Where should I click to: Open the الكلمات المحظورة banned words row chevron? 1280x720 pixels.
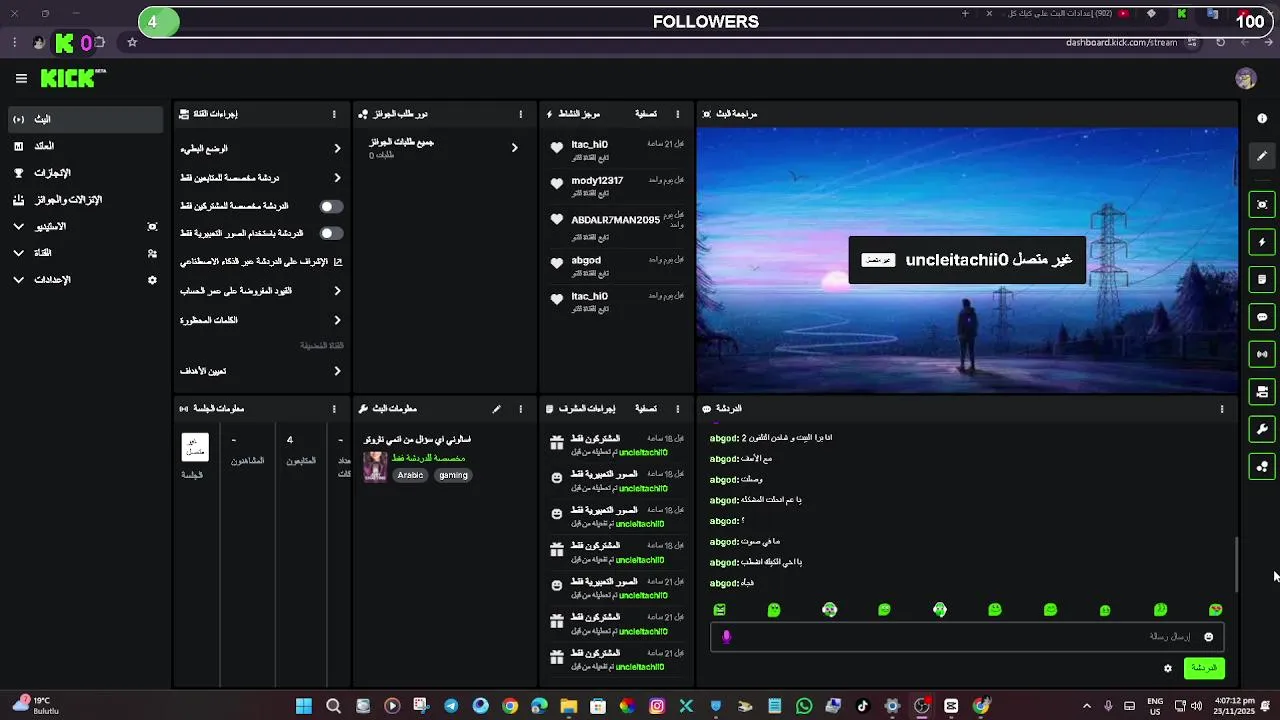(x=337, y=320)
